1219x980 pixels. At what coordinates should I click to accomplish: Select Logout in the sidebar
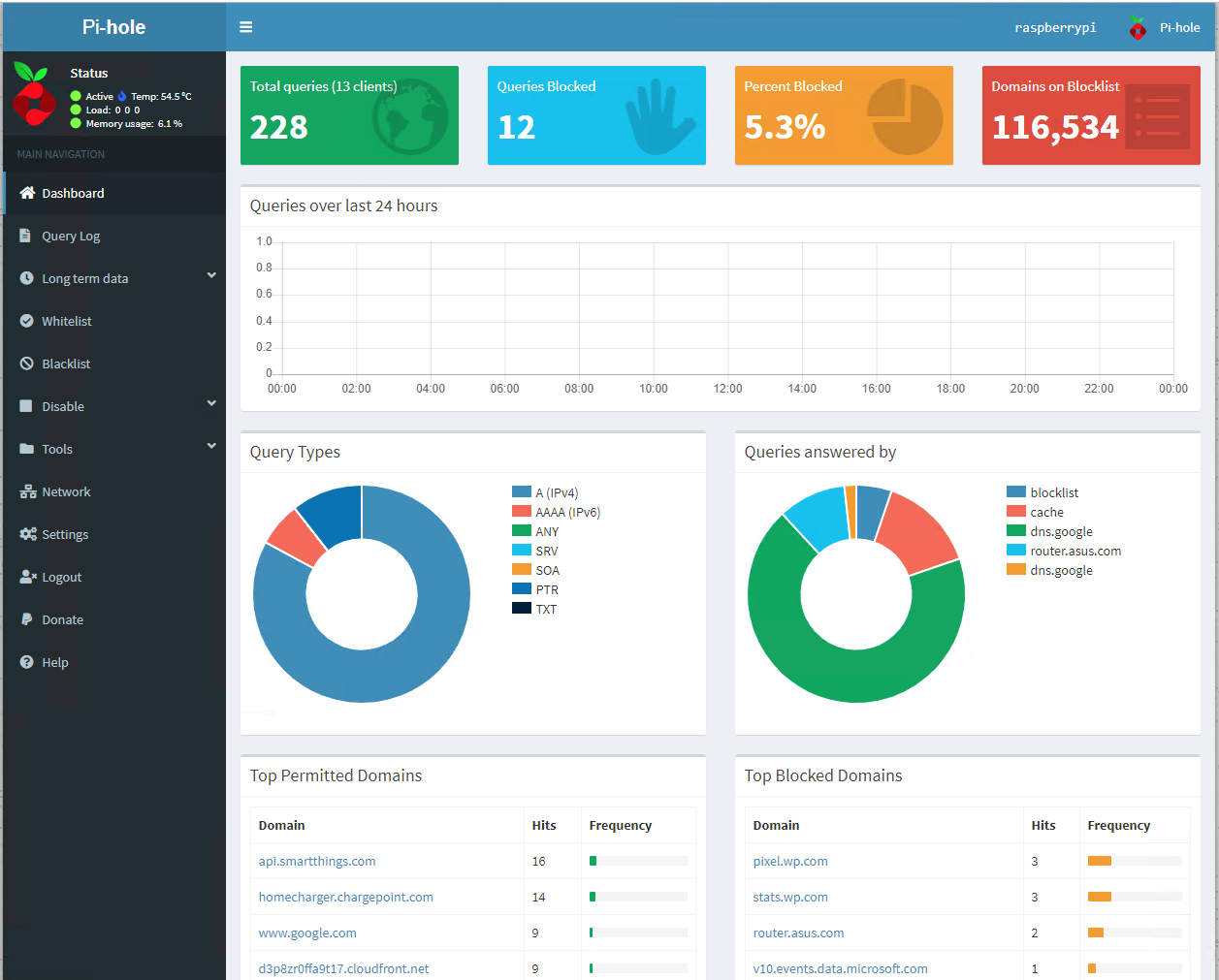[x=61, y=577]
